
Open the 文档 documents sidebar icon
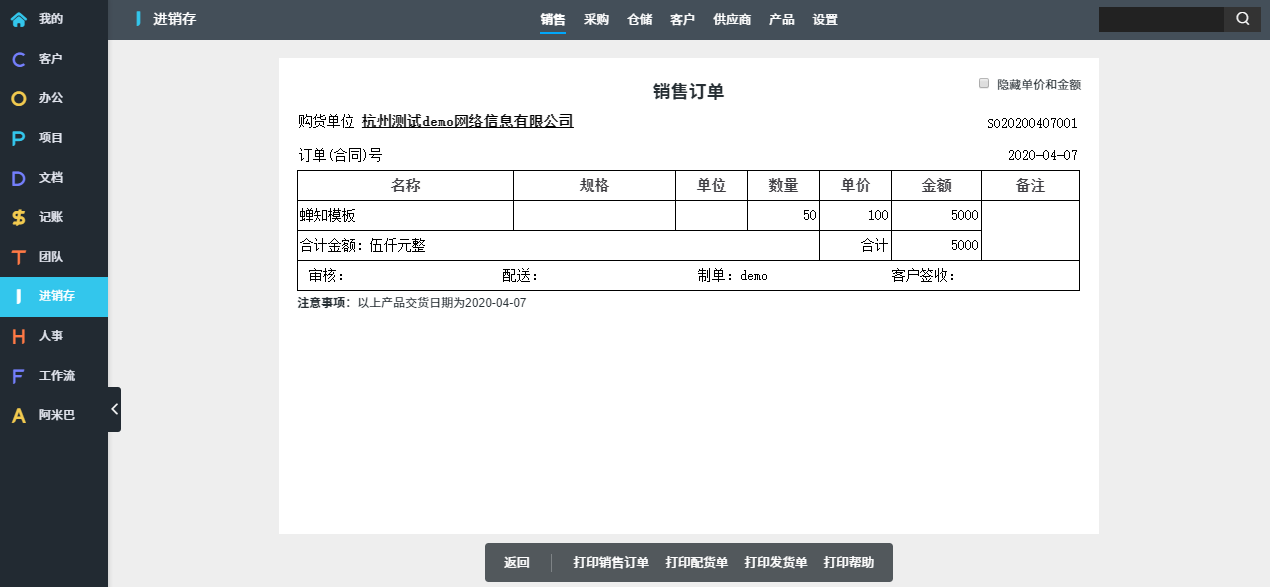(19, 178)
